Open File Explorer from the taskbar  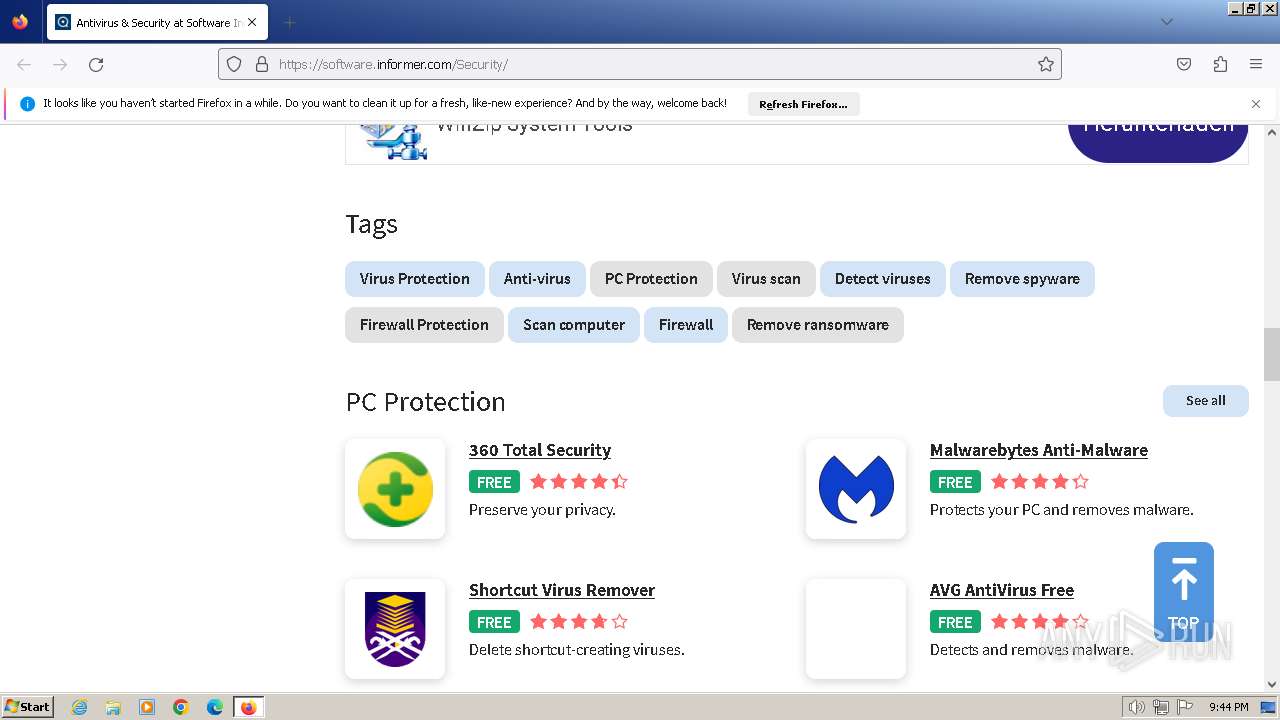pyautogui.click(x=113, y=707)
